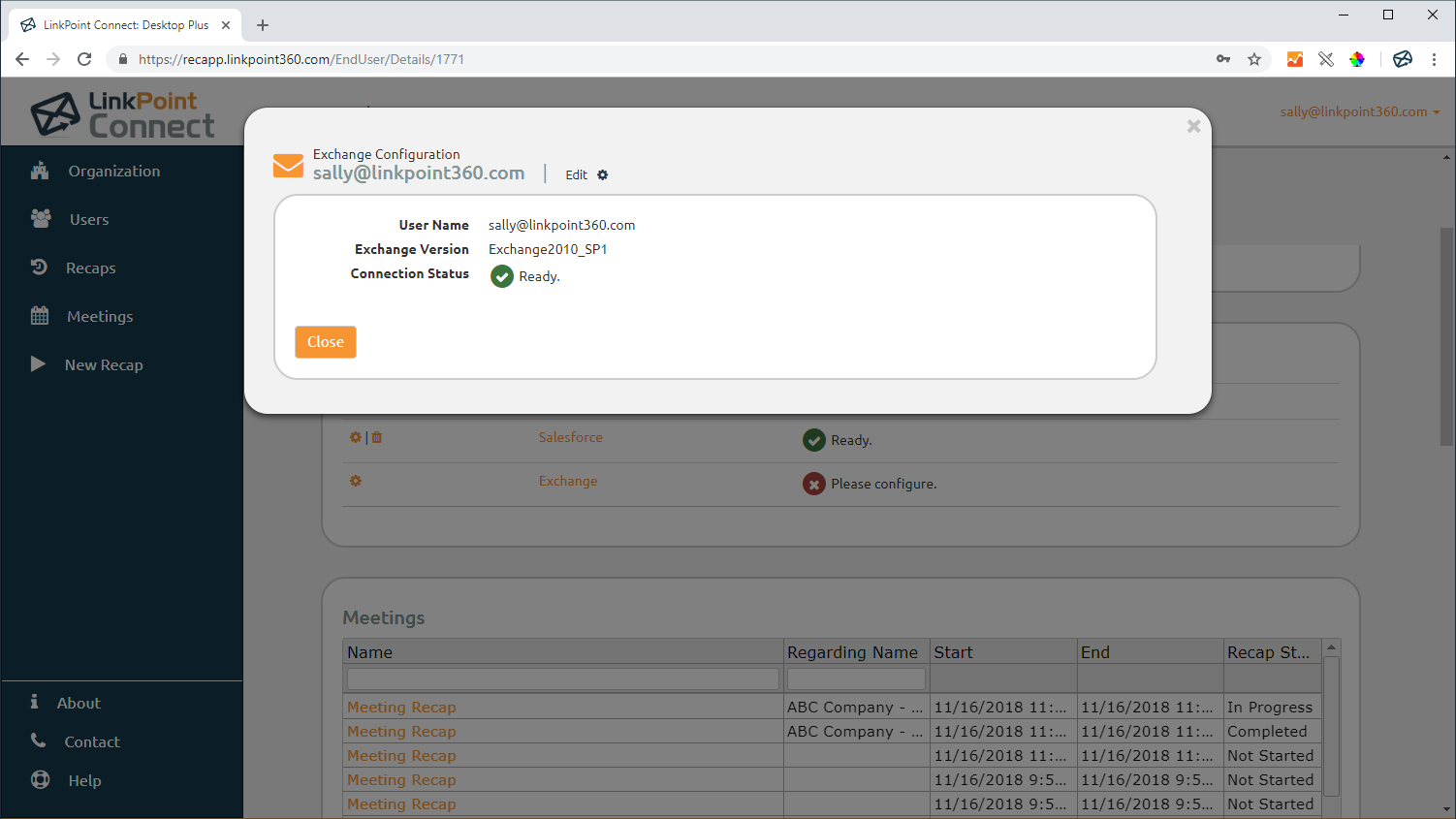Click the green Connection Status check icon
Image resolution: width=1456 pixels, height=819 pixels.
click(502, 276)
